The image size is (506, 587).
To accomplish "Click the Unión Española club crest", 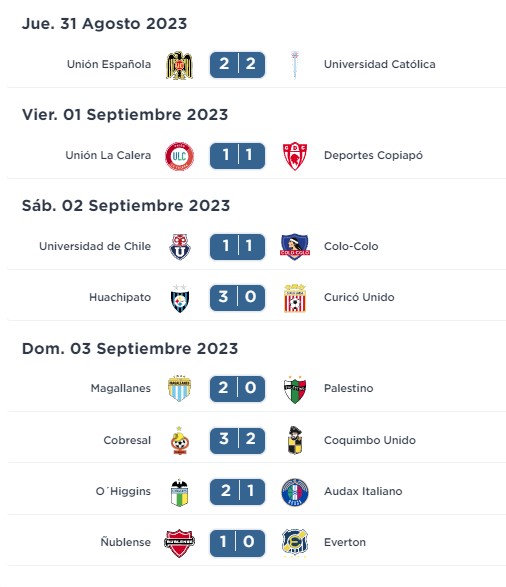I will click(179, 65).
